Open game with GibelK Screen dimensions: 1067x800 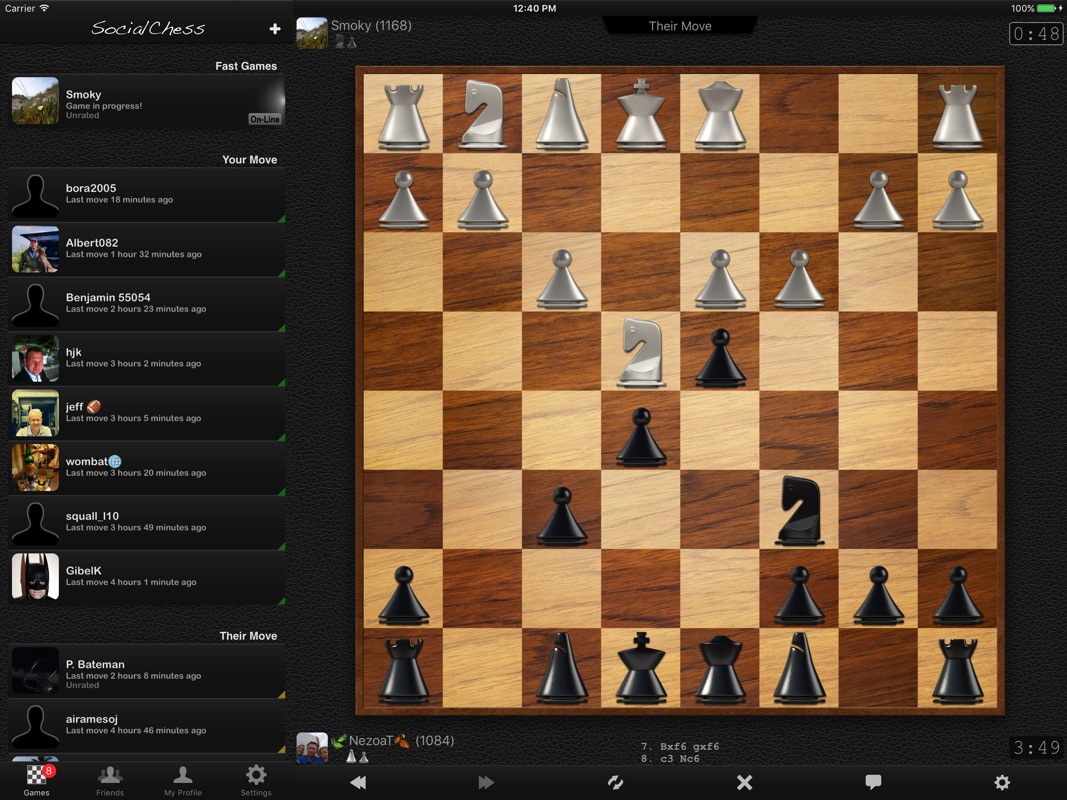[147, 577]
